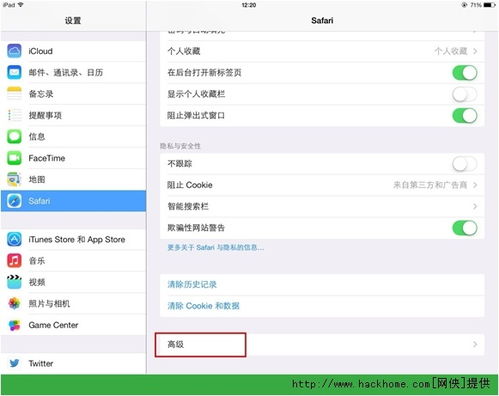This screenshot has width=499, height=396.
Task: Tap 设置 title in sidebar header
Action: [73, 20]
